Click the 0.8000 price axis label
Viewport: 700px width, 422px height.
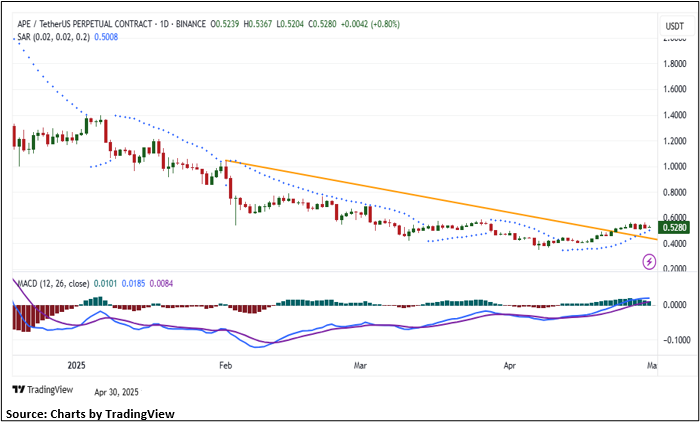(674, 192)
